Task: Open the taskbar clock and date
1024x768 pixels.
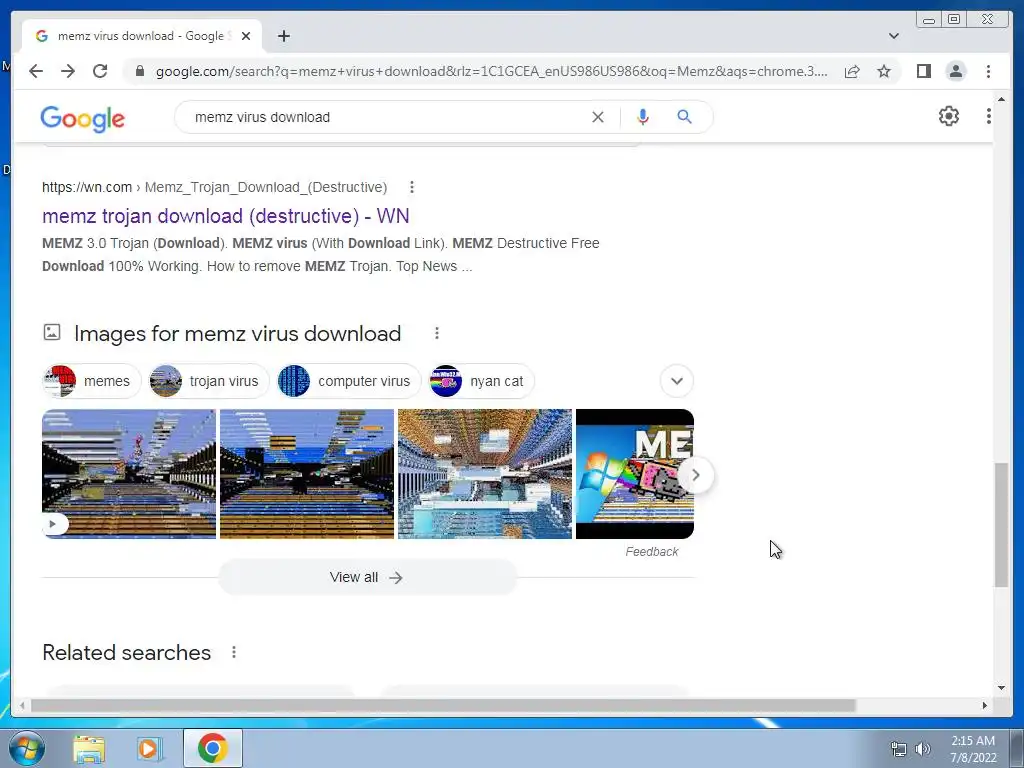Action: [973, 749]
